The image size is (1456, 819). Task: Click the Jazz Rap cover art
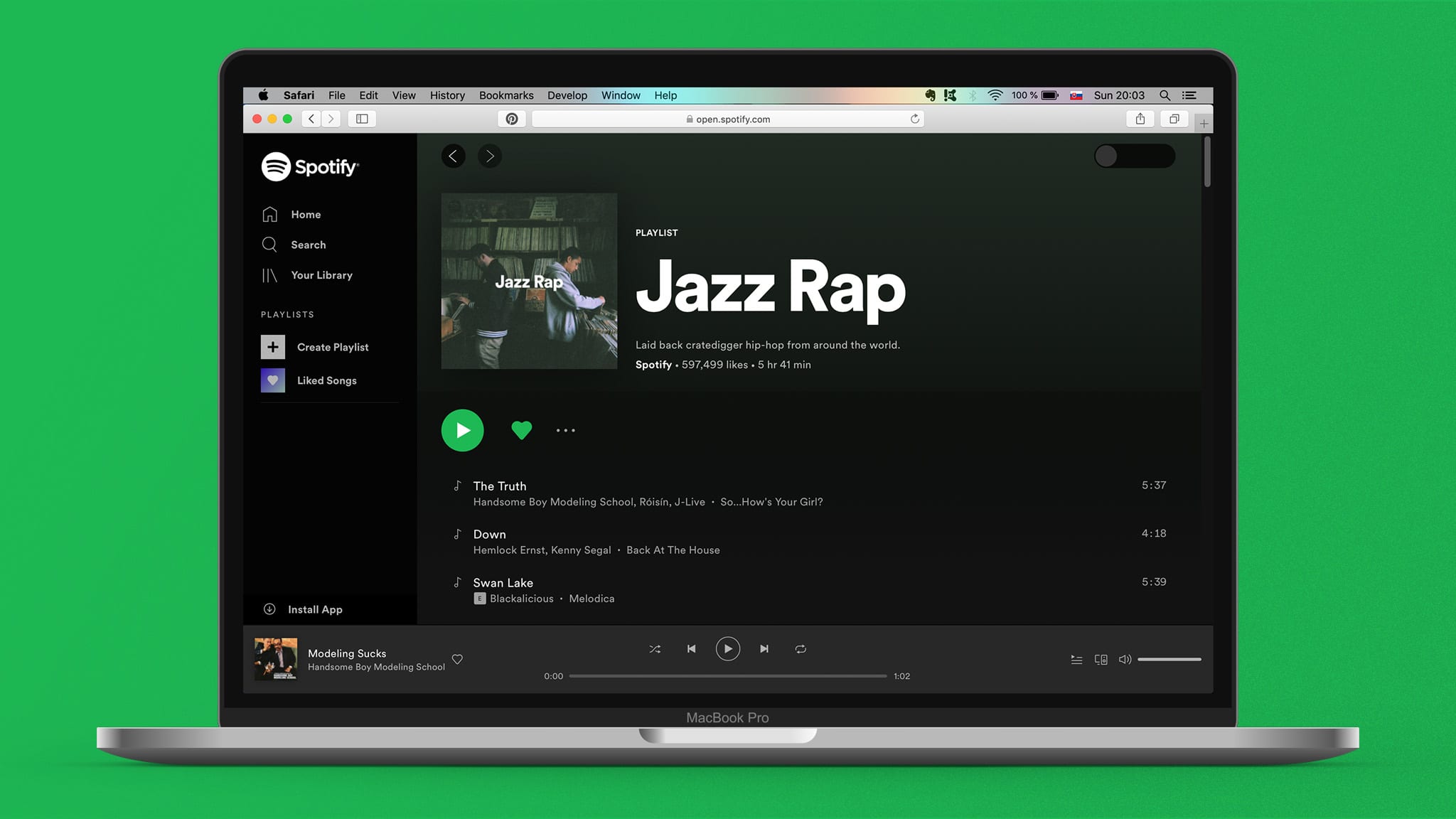(x=529, y=281)
